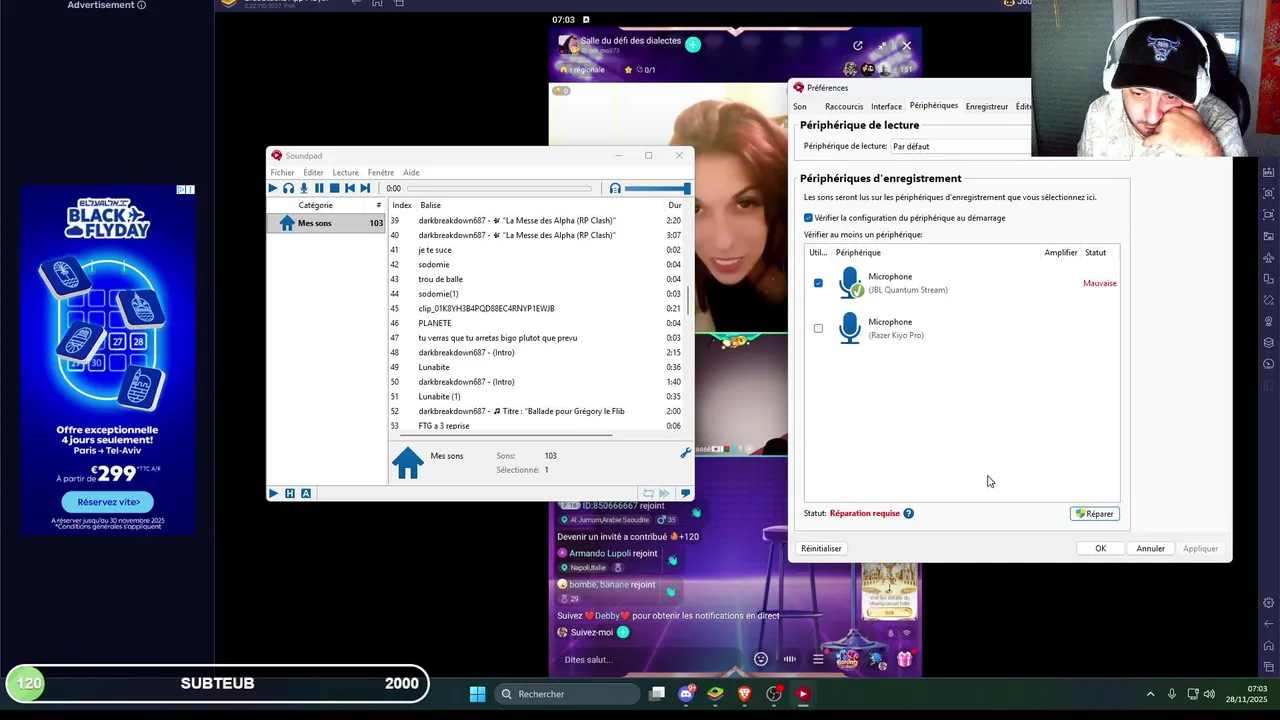
Task: Open the Lecture menu in Soundpad
Action: (345, 172)
